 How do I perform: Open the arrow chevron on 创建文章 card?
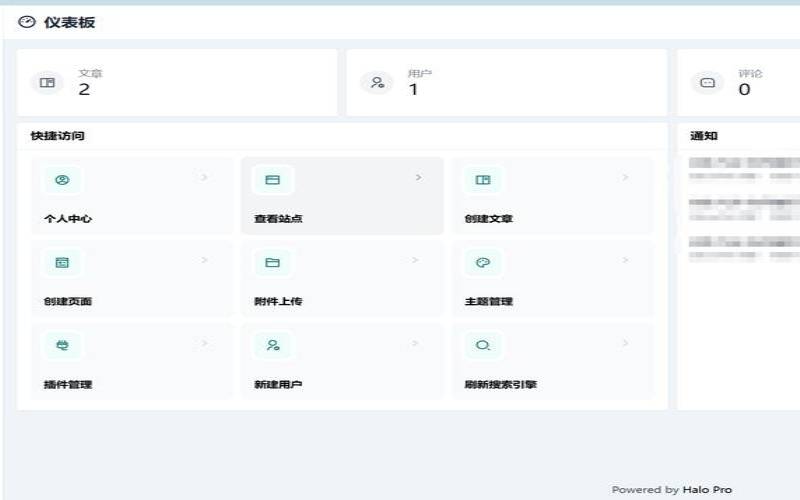pyautogui.click(x=625, y=178)
